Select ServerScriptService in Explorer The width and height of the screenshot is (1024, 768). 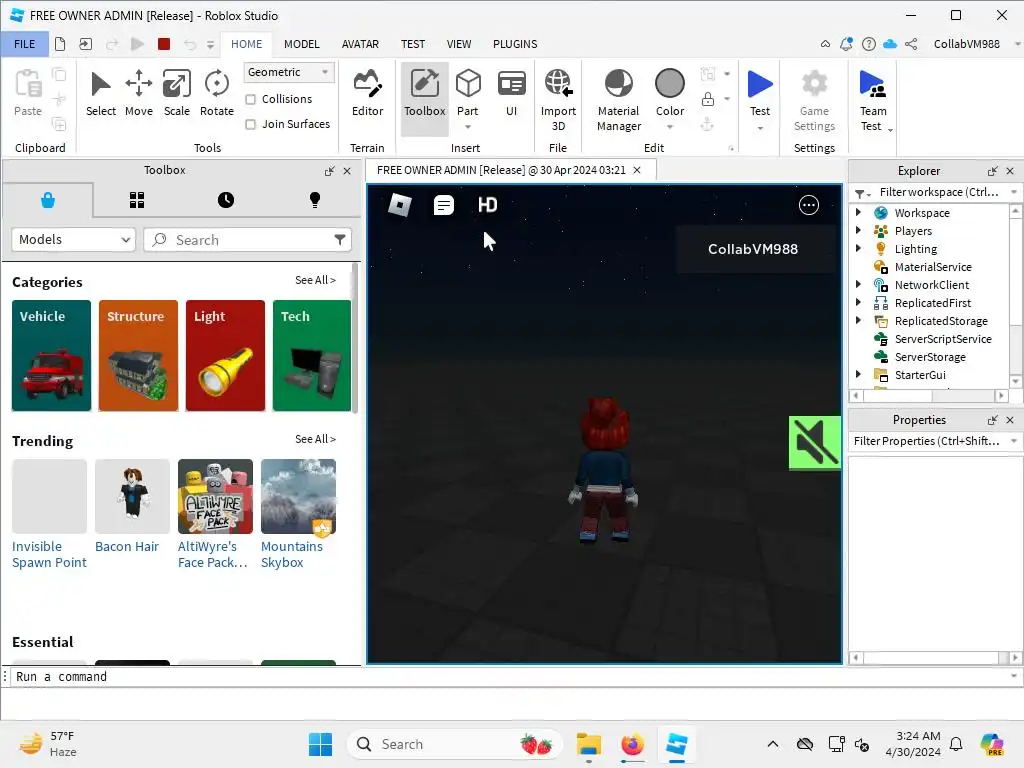point(942,338)
